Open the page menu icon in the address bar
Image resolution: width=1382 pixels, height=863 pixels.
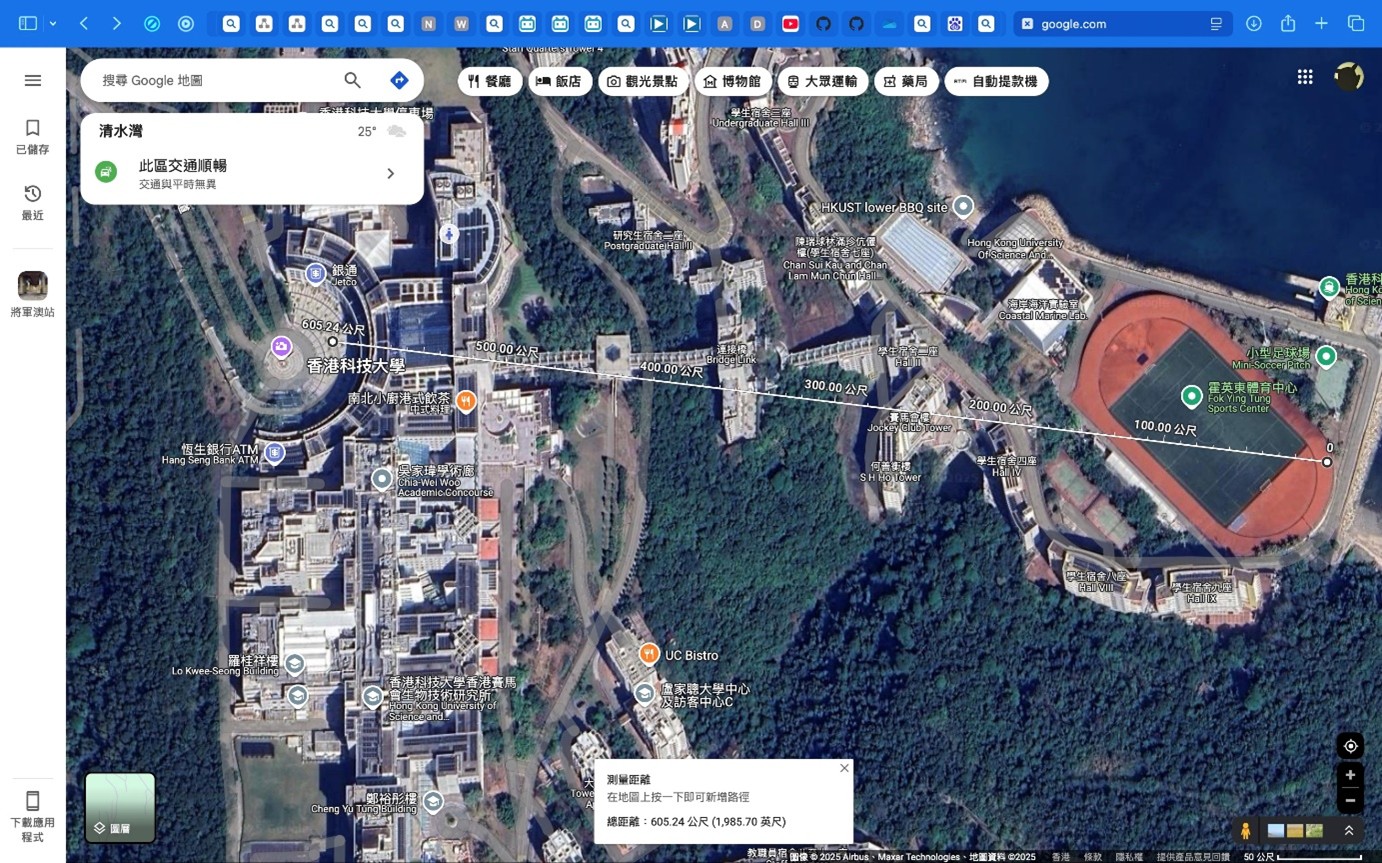click(x=1217, y=23)
